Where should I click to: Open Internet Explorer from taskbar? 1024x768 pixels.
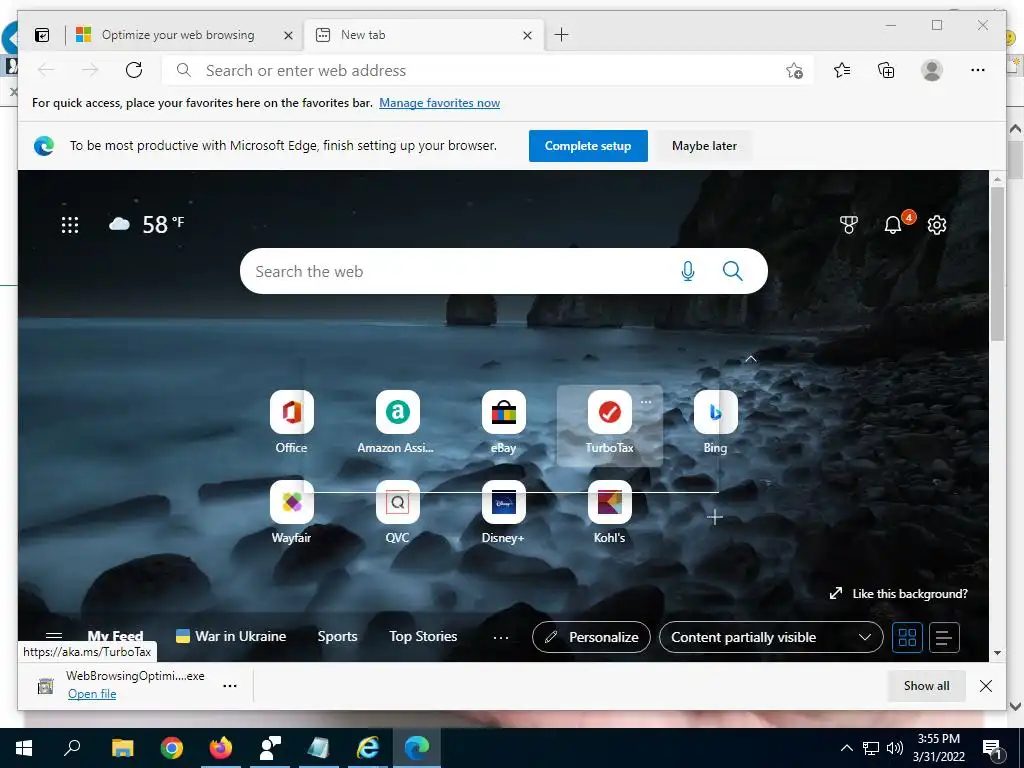[x=368, y=748]
